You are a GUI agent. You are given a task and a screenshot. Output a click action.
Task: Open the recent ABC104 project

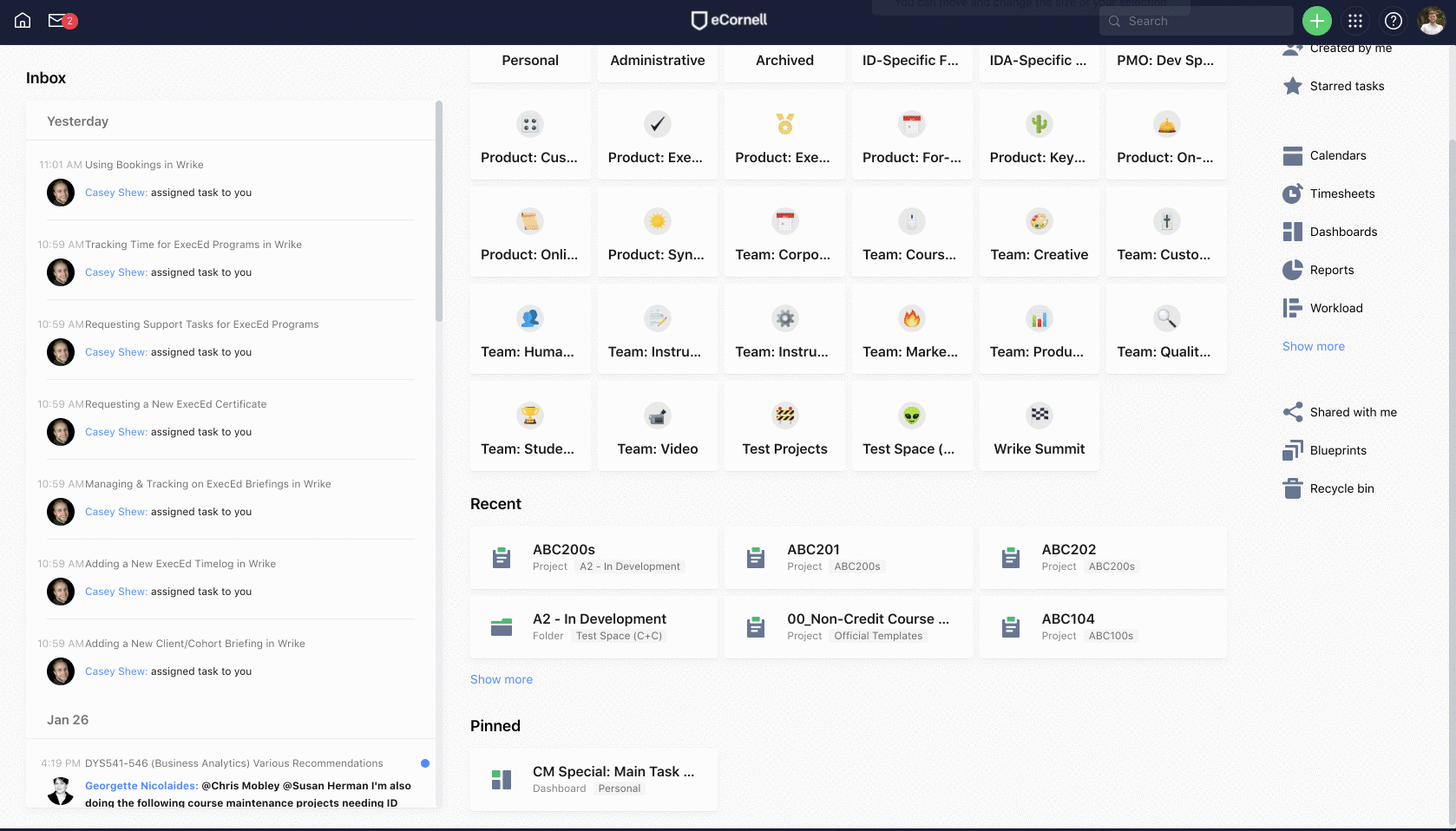pyautogui.click(x=1103, y=627)
